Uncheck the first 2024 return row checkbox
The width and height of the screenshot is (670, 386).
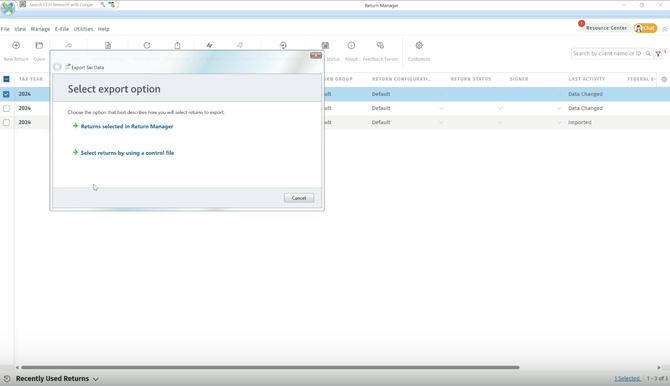coord(6,94)
